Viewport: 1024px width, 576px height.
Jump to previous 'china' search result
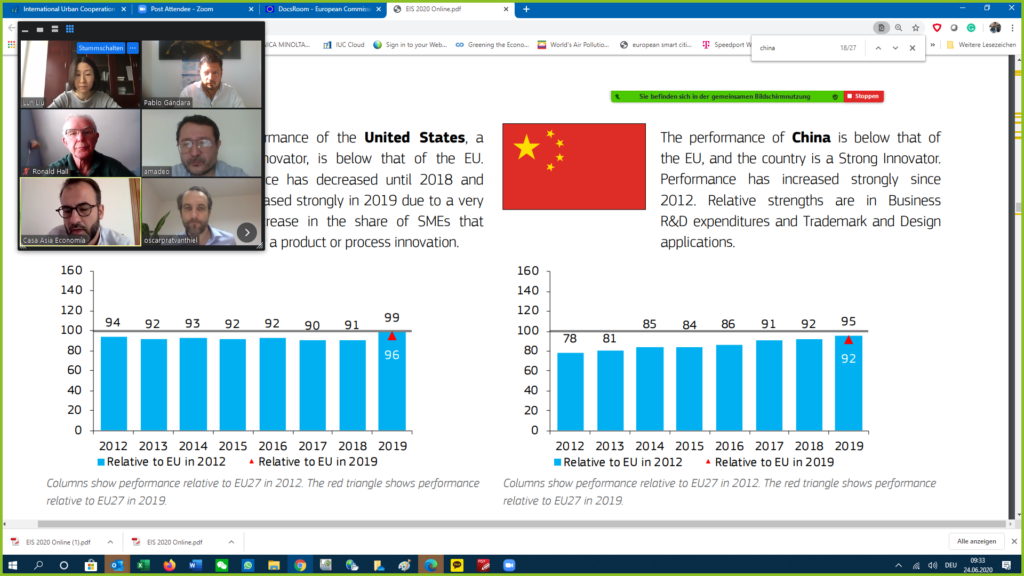(x=878, y=48)
